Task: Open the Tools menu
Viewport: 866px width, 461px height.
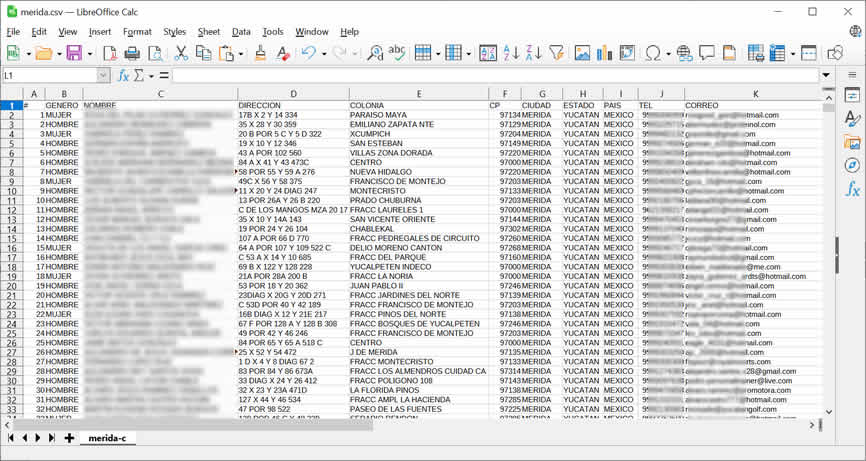Action: tap(273, 32)
